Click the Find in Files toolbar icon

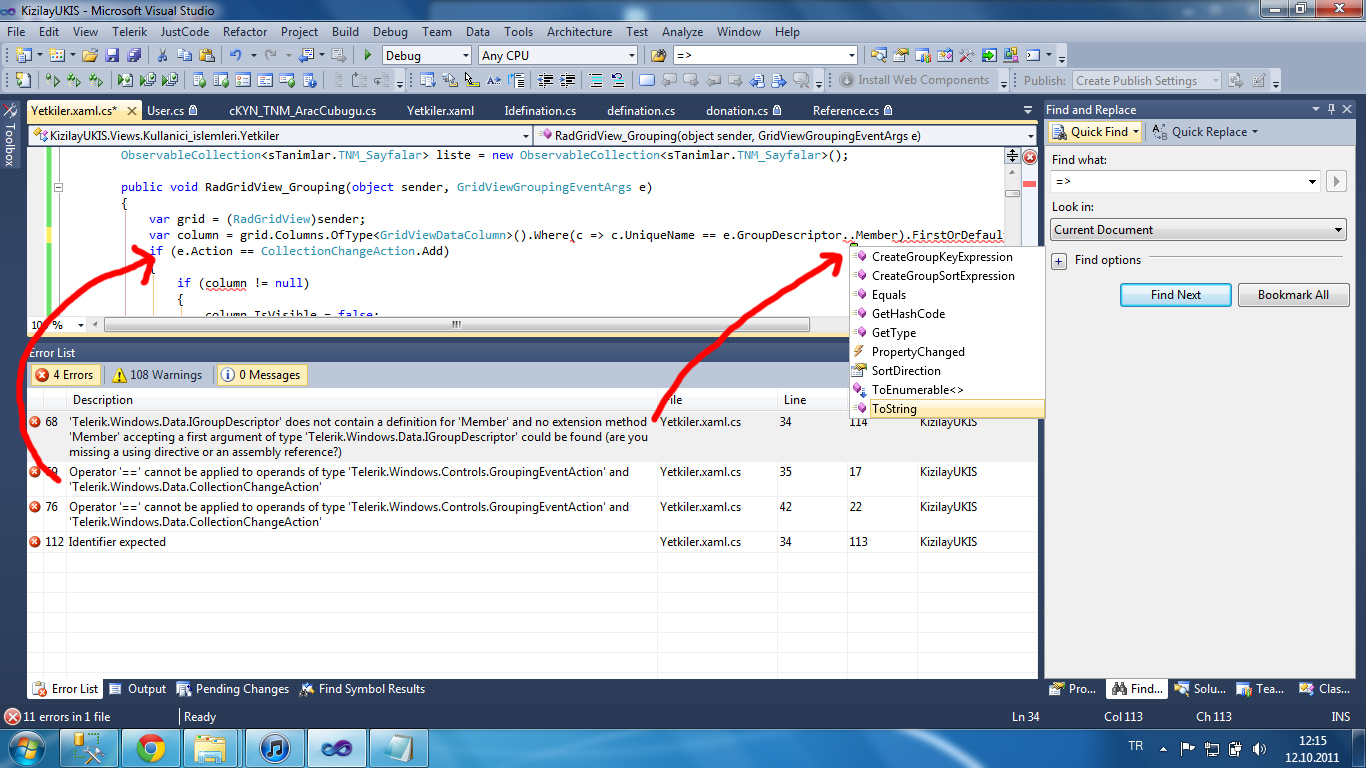pyautogui.click(x=658, y=56)
